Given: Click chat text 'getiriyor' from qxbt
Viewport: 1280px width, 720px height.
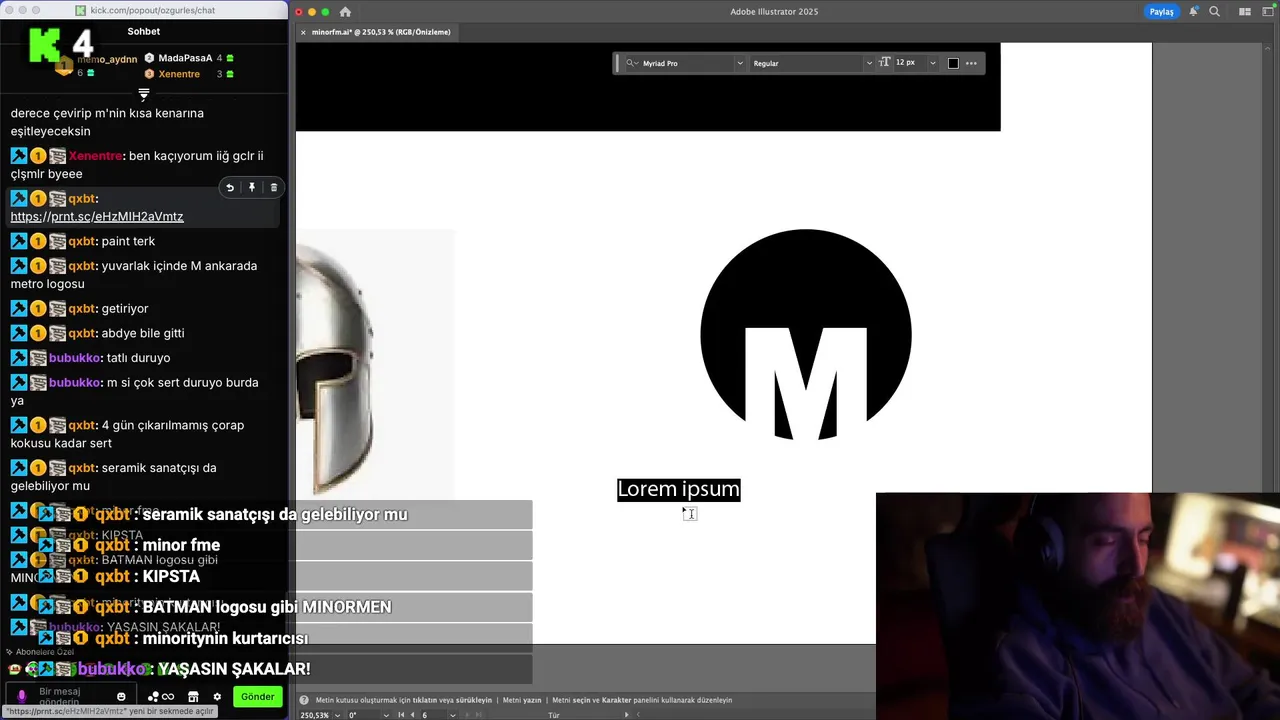Looking at the screenshot, I should (x=125, y=309).
